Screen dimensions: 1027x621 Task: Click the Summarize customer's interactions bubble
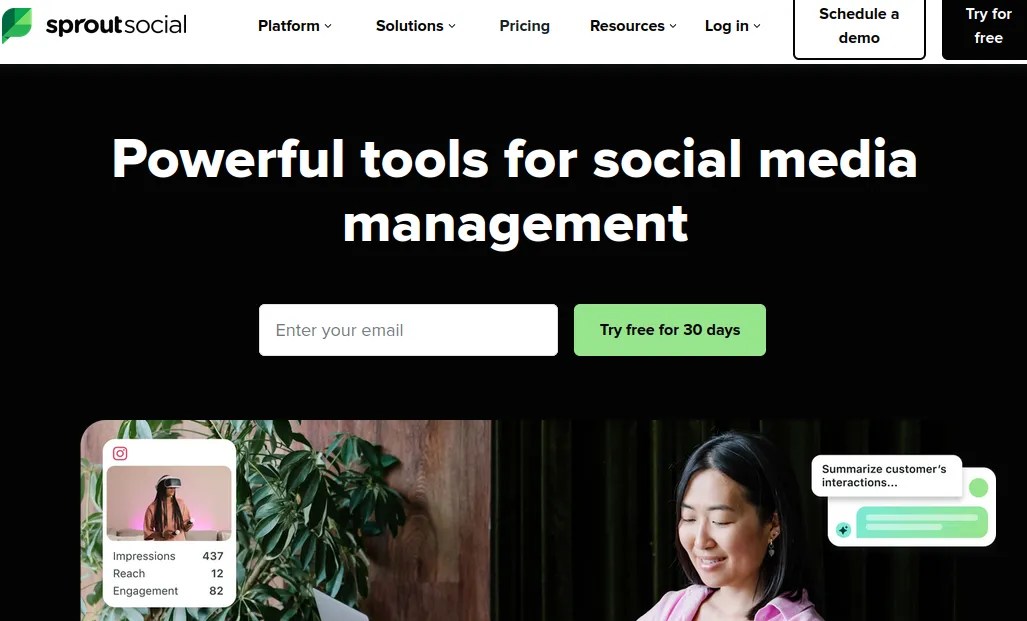tap(886, 476)
